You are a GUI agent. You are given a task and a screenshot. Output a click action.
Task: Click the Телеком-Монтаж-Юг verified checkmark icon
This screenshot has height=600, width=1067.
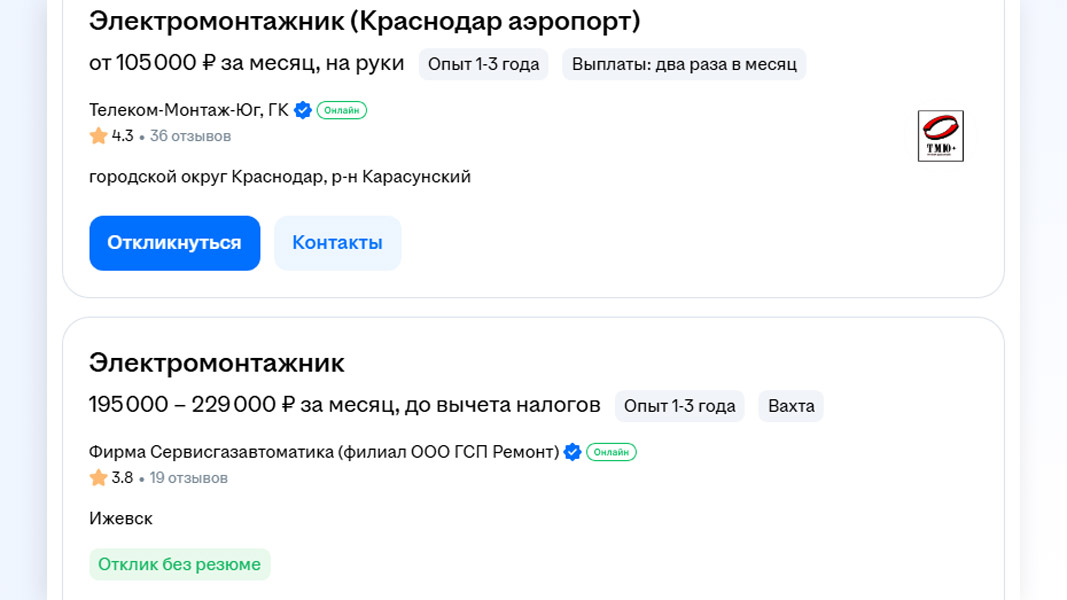[303, 110]
